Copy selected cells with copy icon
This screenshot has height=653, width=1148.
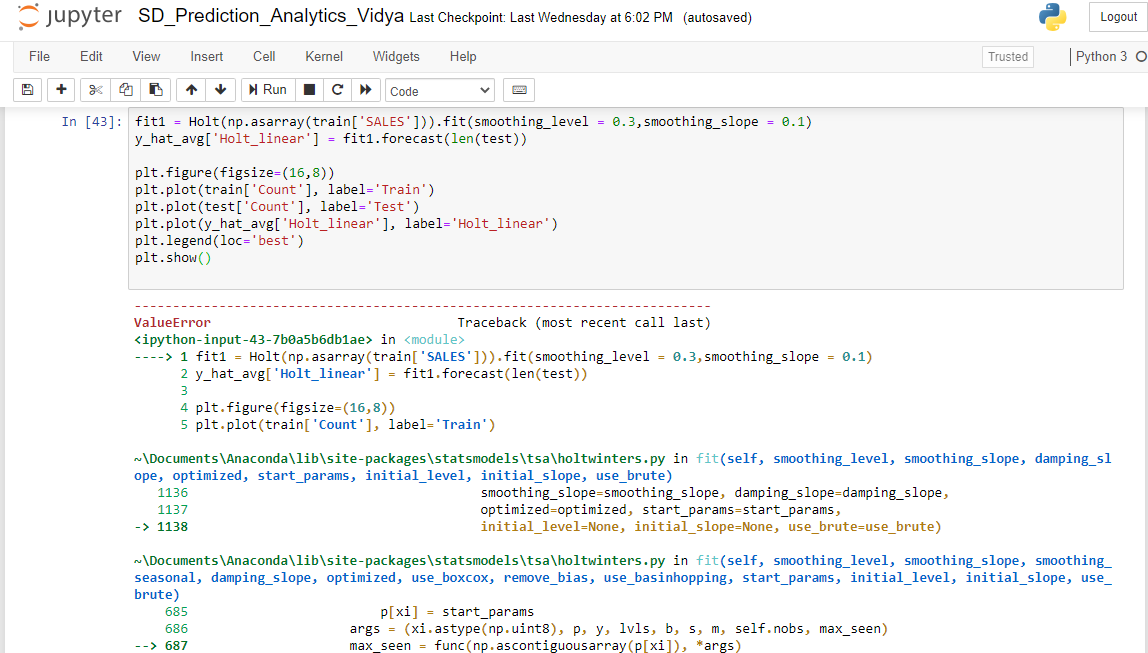pyautogui.click(x=125, y=89)
